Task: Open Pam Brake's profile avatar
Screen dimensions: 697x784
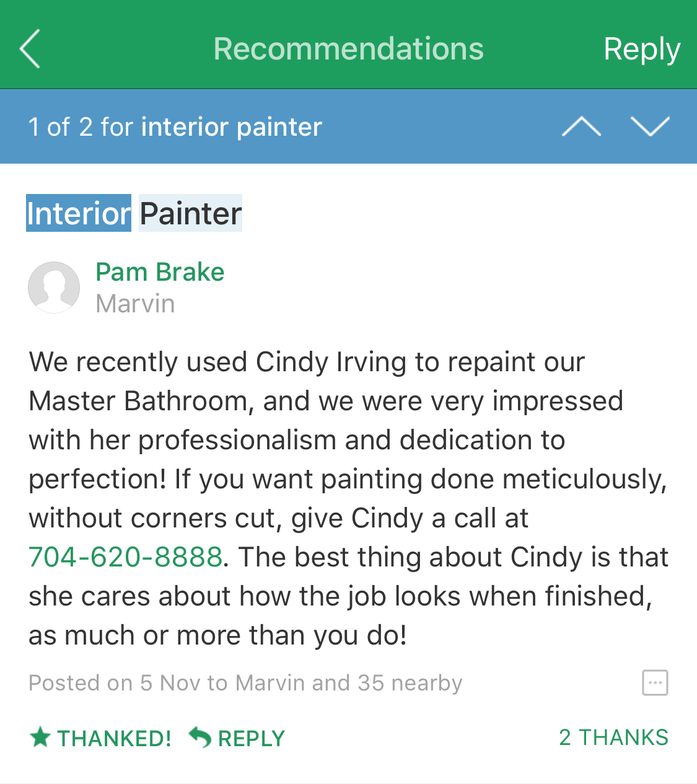Action: pos(54,288)
